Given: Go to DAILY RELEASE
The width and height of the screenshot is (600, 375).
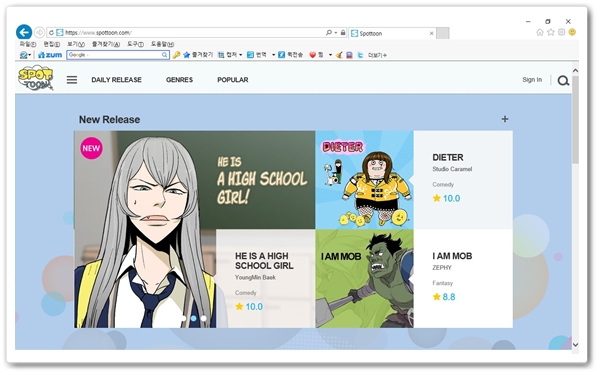Looking at the screenshot, I should click(116, 80).
